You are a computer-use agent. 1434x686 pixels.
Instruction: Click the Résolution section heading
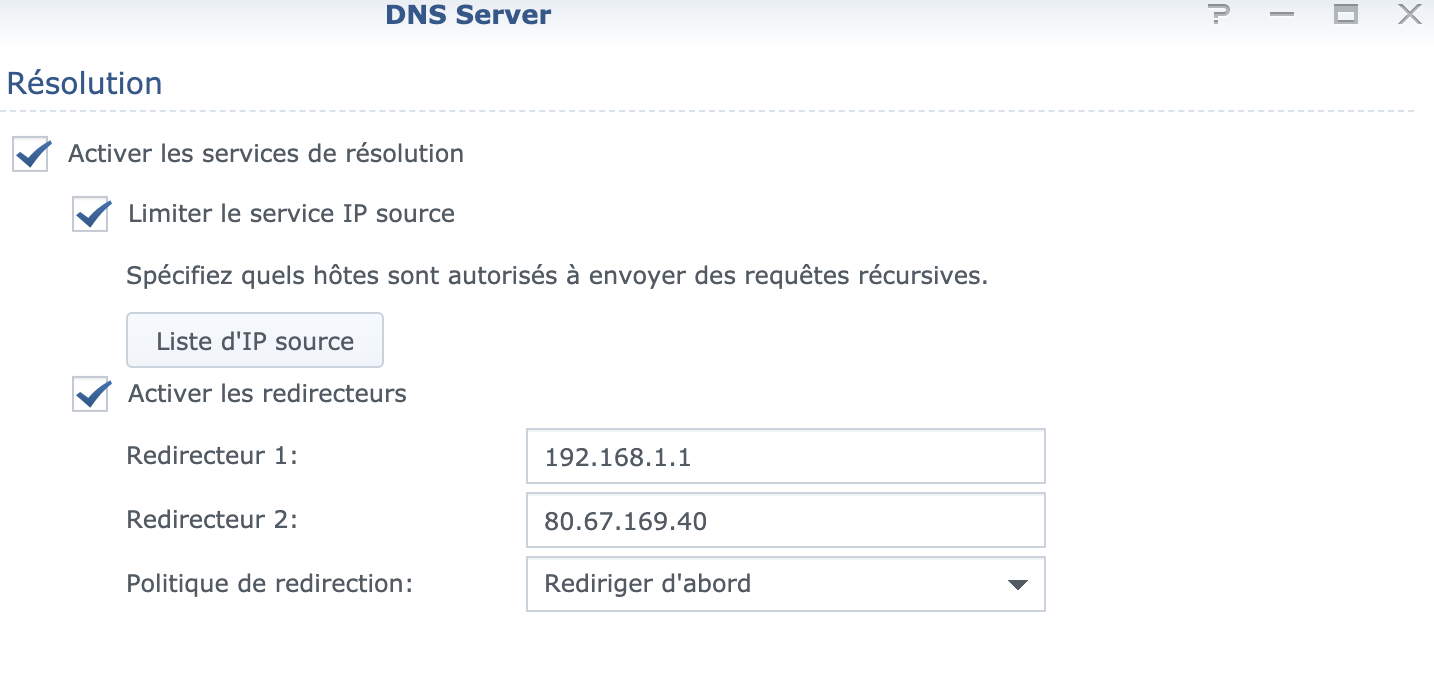[84, 83]
